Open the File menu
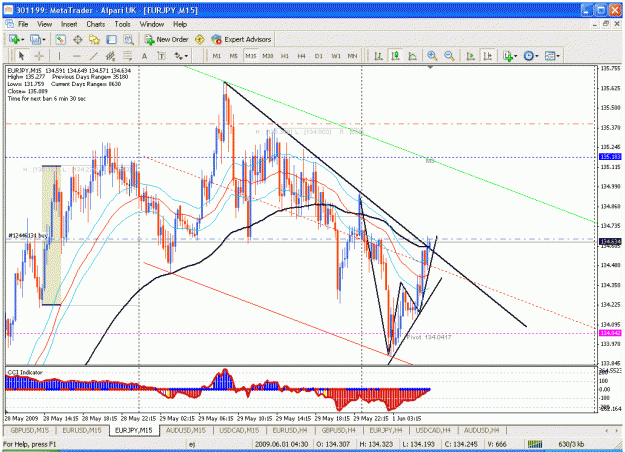625x452 pixels. click(23, 24)
